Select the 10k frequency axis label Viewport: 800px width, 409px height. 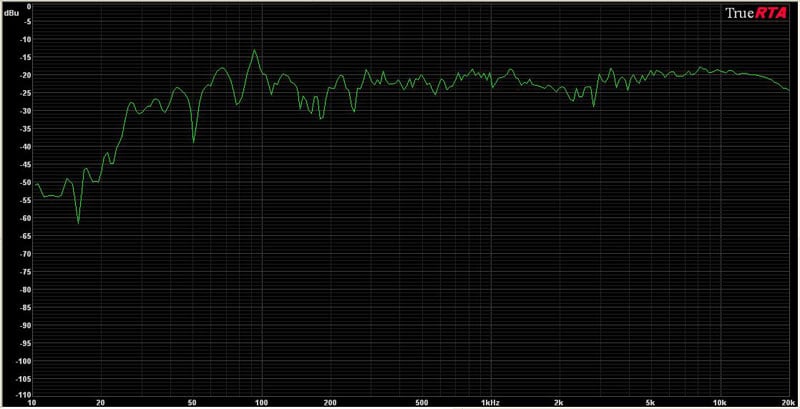point(718,402)
